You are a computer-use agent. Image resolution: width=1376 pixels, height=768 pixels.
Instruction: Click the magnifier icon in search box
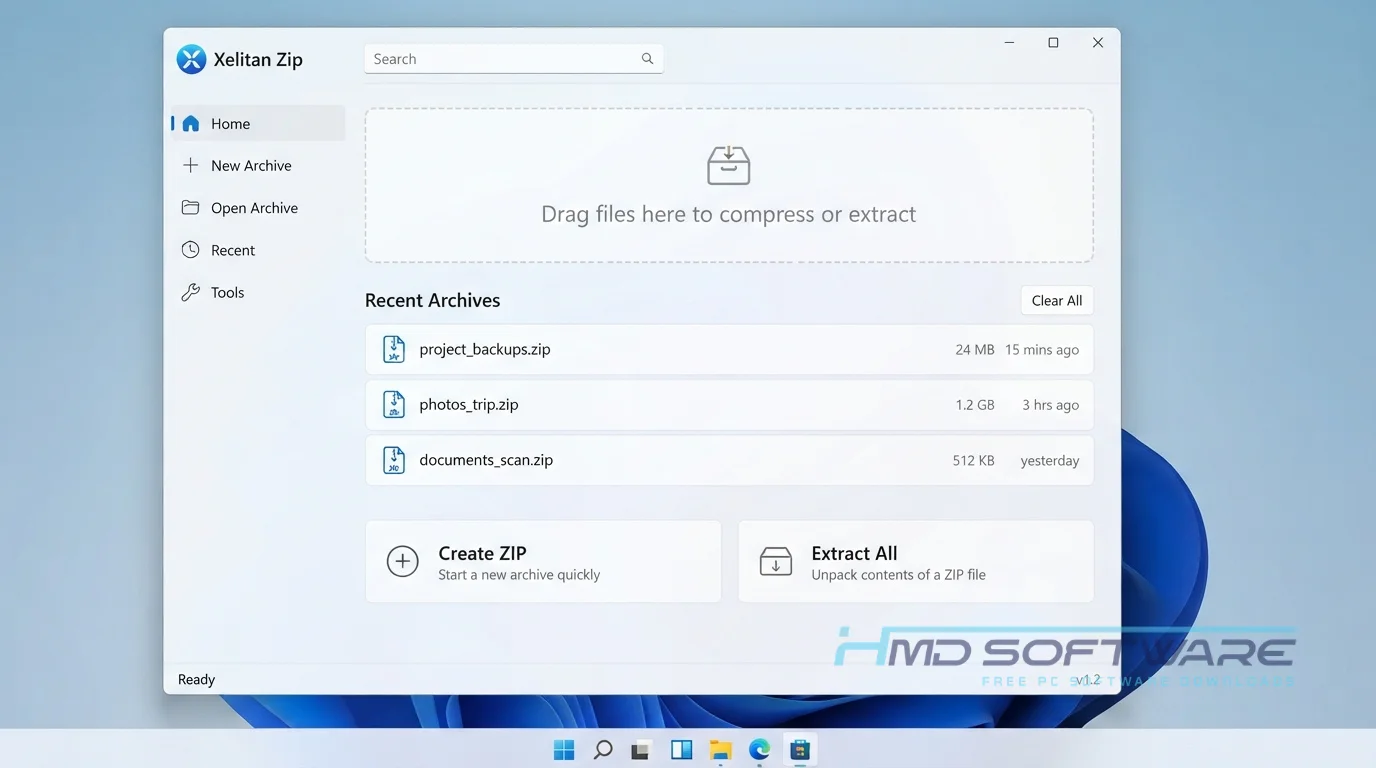tap(647, 59)
